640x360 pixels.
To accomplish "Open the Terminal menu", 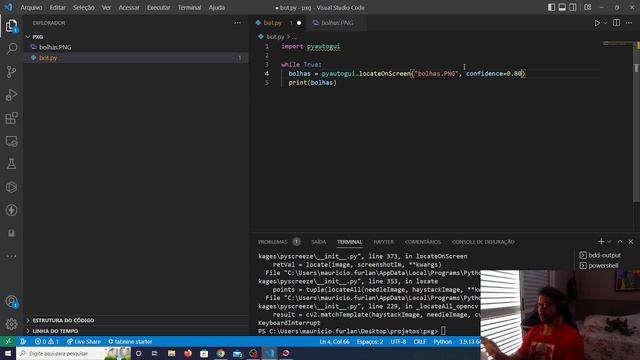I will (x=189, y=7).
